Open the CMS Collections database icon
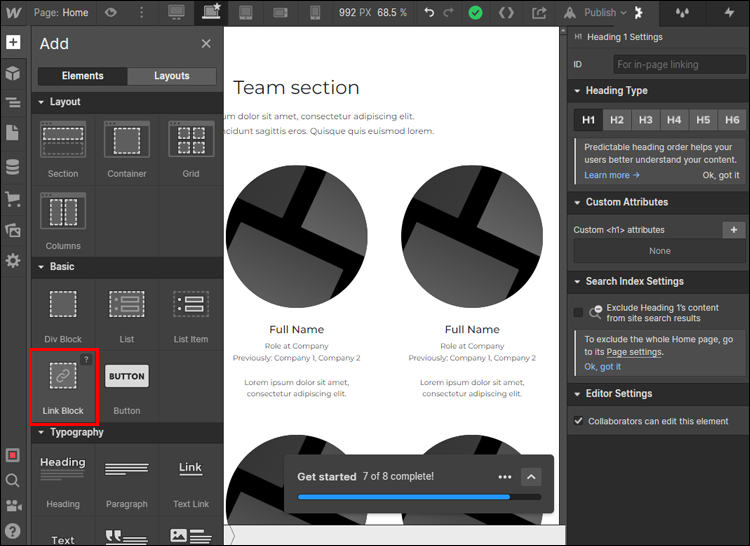Screen dimensions: 750x546 13,166
